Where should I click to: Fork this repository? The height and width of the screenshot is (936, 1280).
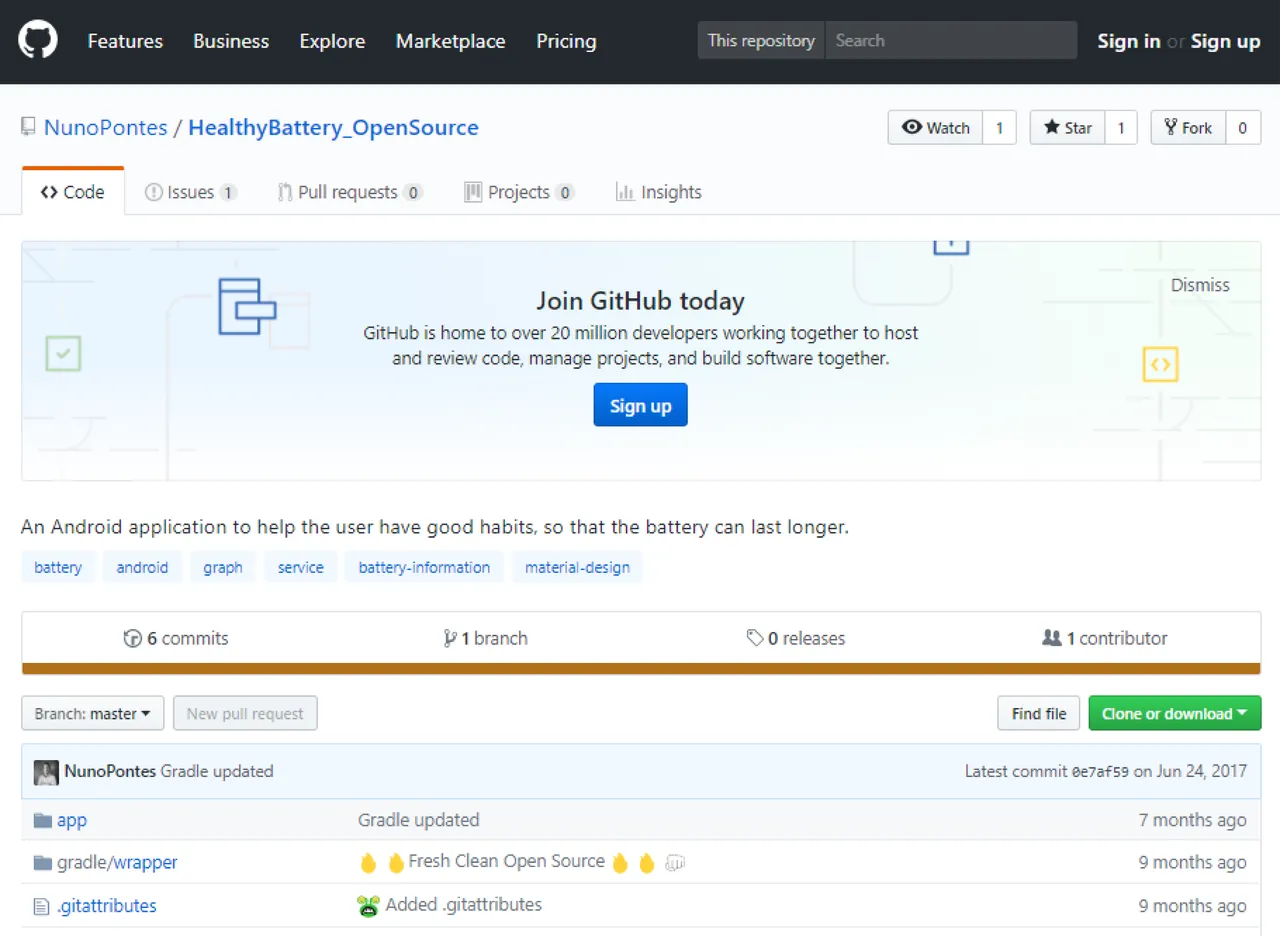(x=1188, y=127)
